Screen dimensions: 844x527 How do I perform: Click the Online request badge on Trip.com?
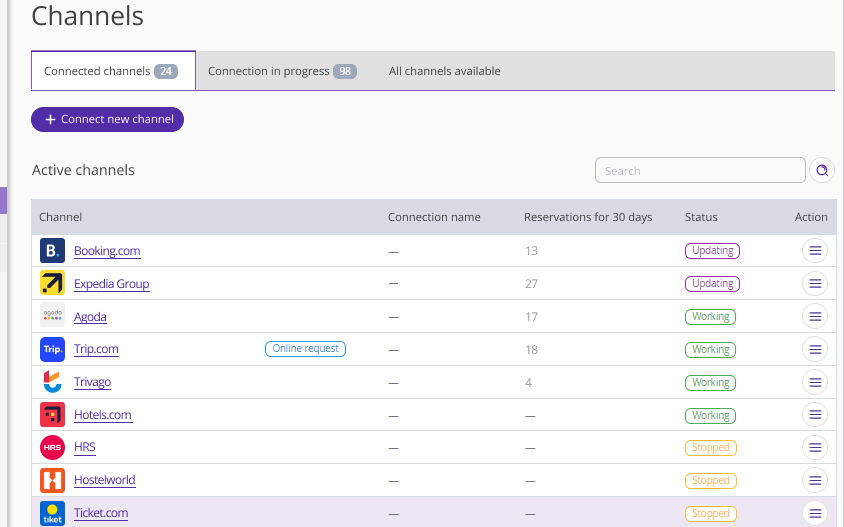(305, 349)
